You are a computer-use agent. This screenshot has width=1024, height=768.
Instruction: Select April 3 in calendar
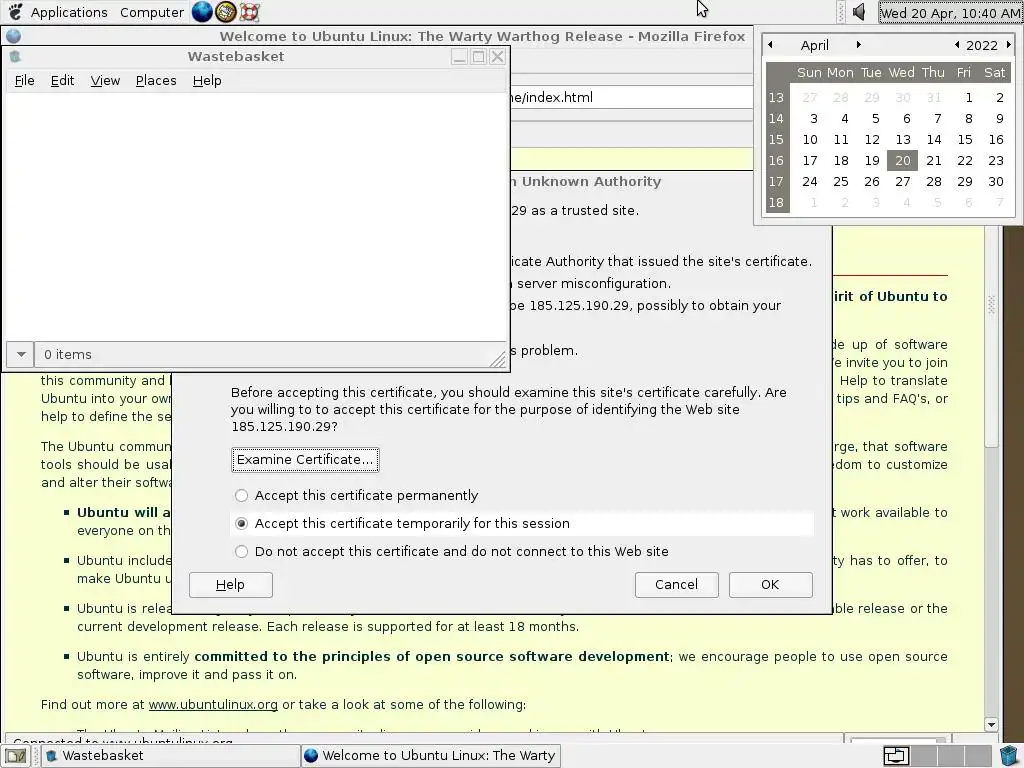click(814, 119)
